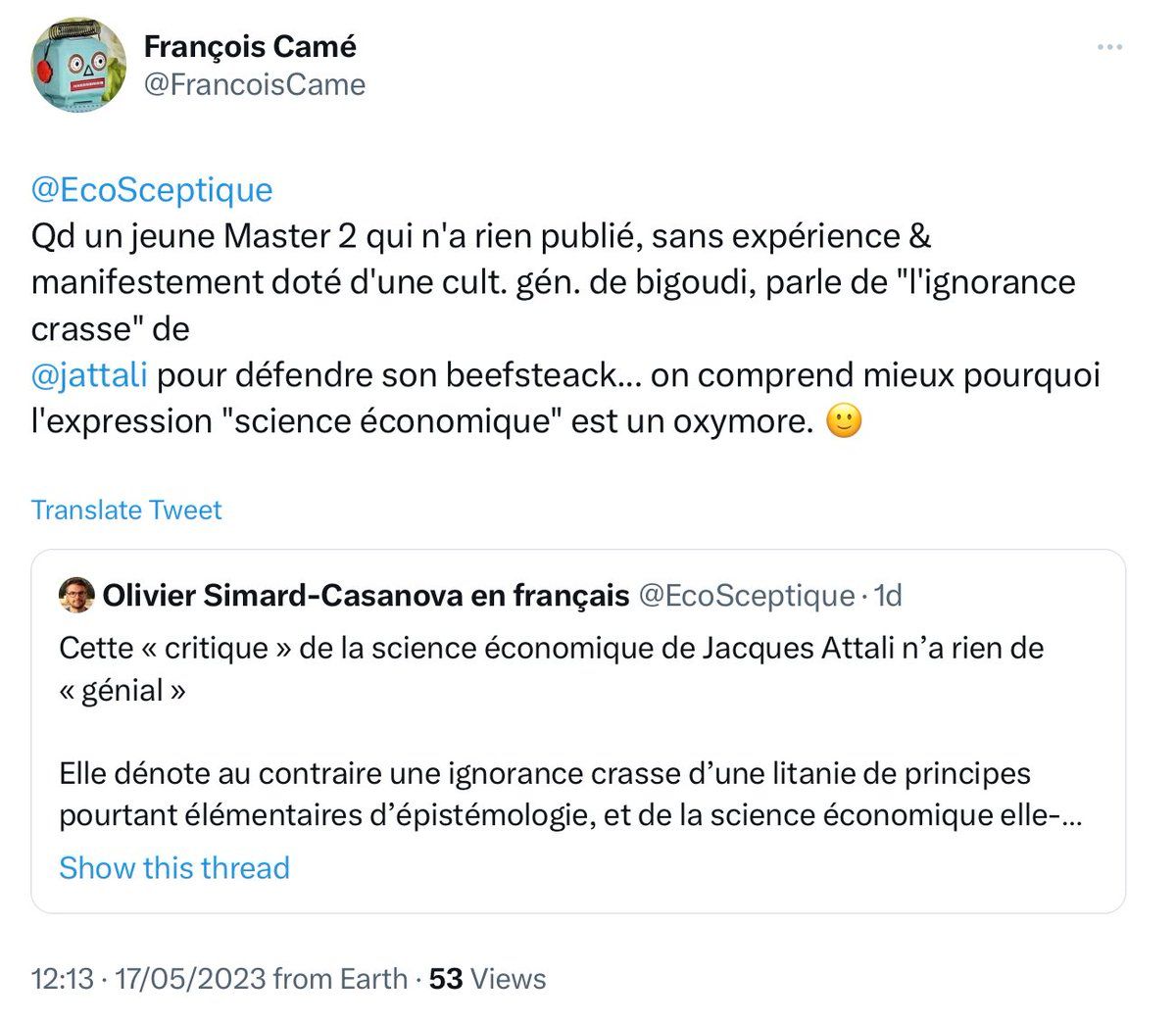Open the quoted tweet's 1d timestamp

click(888, 595)
